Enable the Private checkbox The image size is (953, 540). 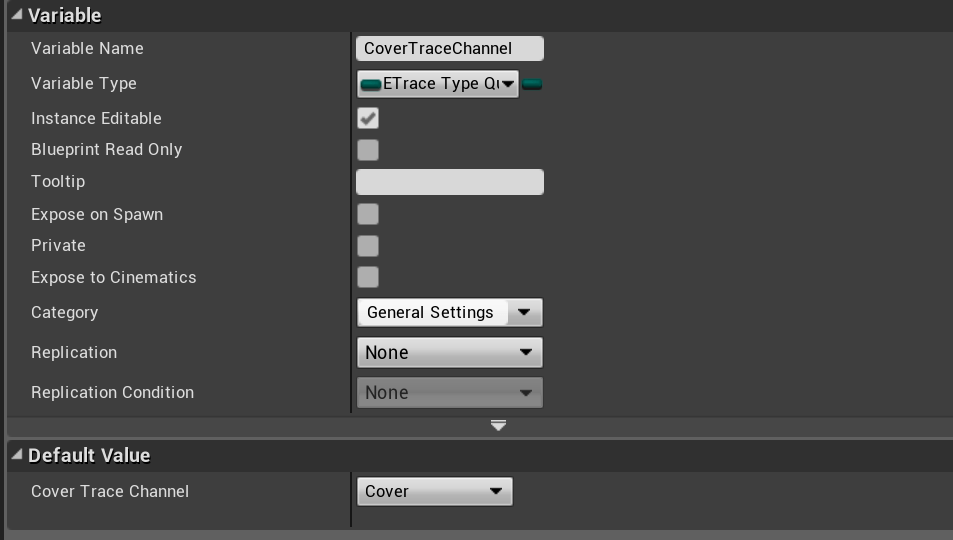(x=368, y=246)
